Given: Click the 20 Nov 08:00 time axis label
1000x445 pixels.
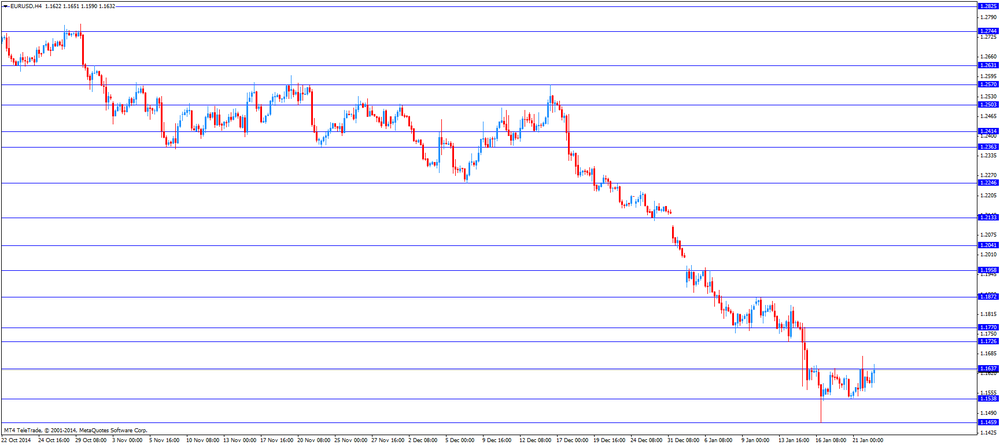Looking at the screenshot, I should (x=312, y=440).
